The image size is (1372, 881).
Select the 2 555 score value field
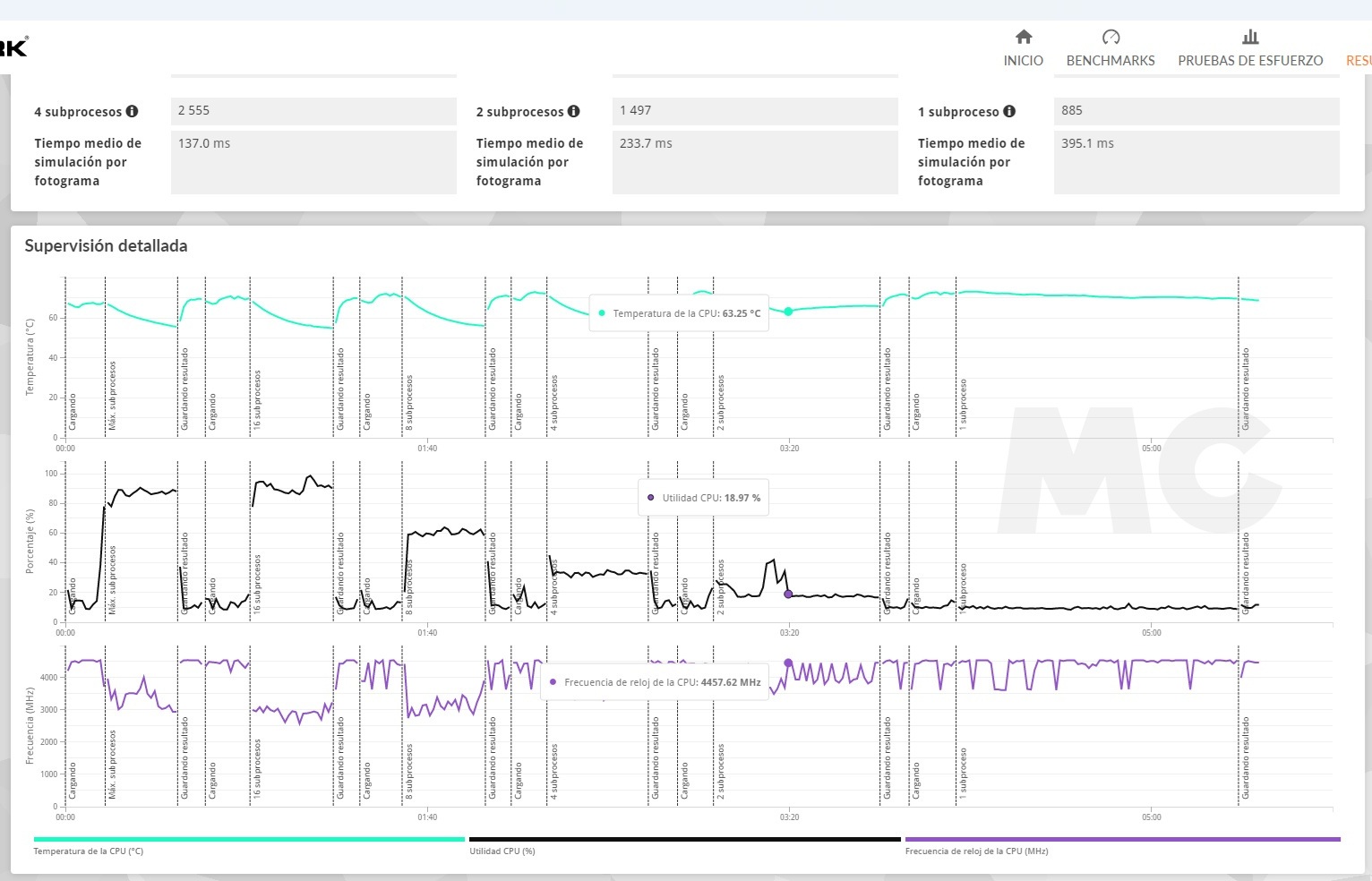pos(313,111)
